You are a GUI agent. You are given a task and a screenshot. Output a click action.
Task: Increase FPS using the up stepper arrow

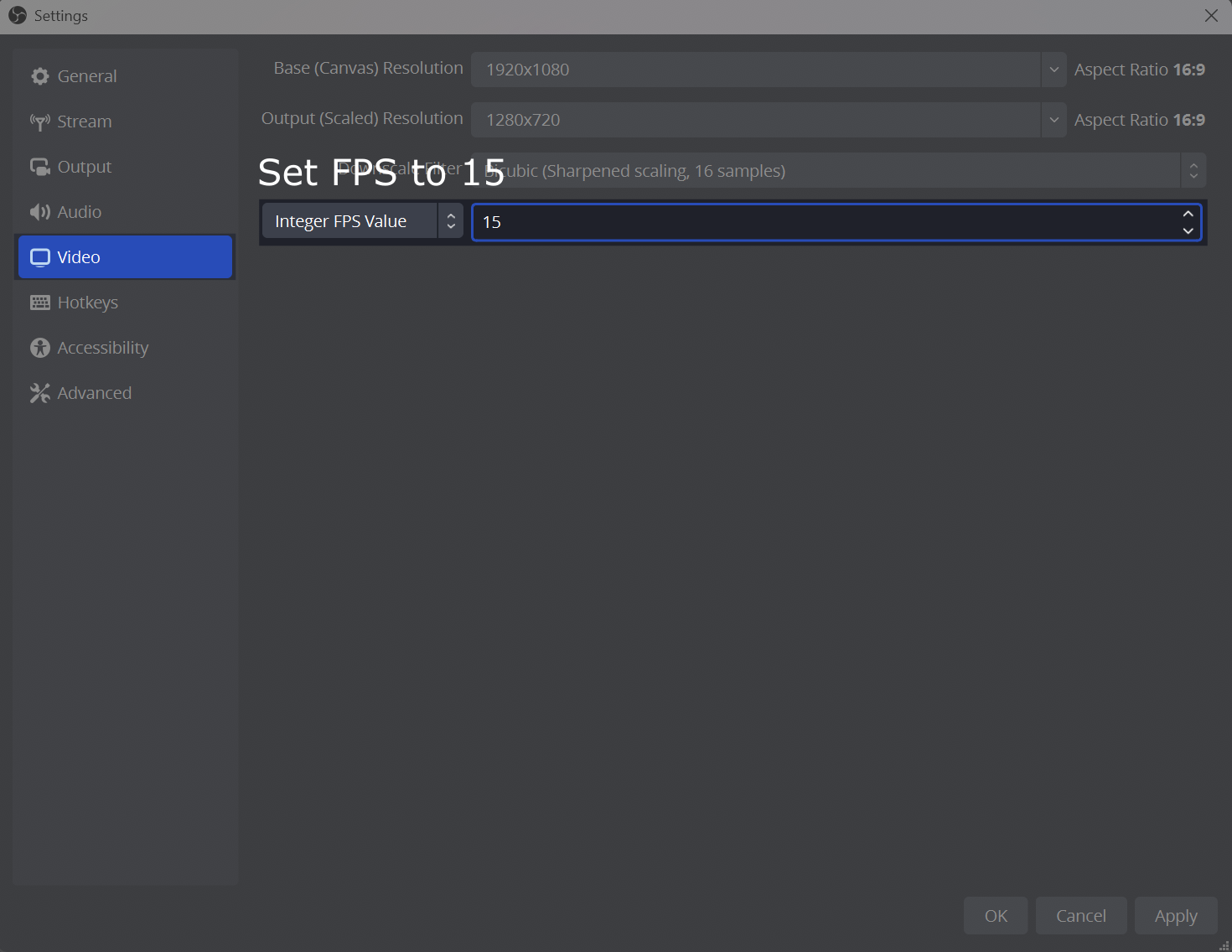click(1188, 215)
